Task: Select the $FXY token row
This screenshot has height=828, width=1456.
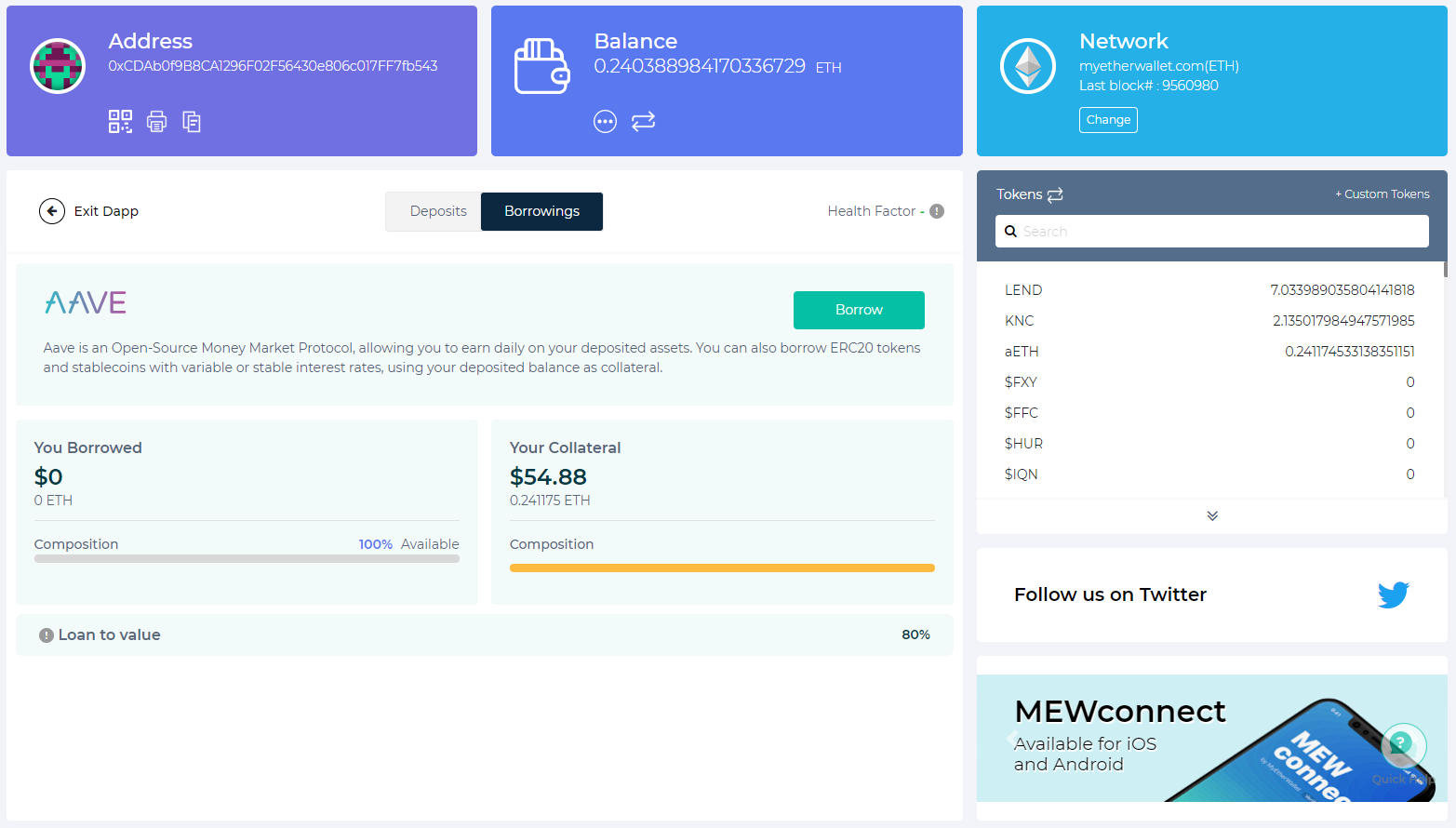Action: pos(1209,382)
